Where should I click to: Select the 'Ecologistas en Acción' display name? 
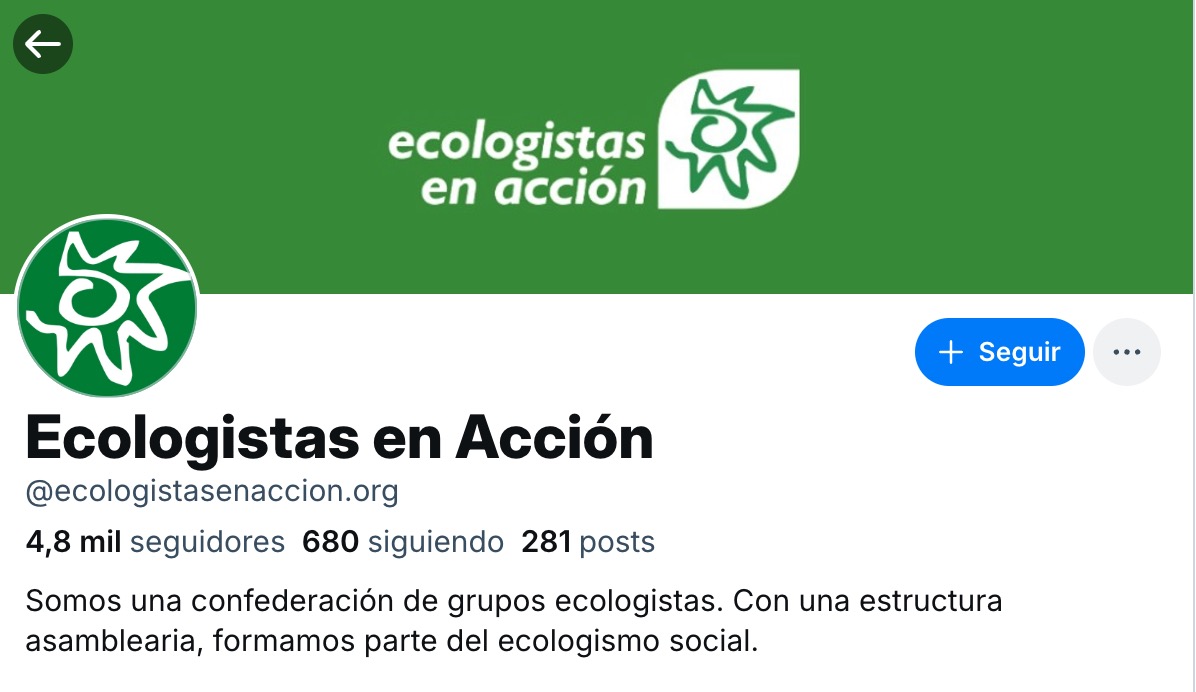coord(339,438)
